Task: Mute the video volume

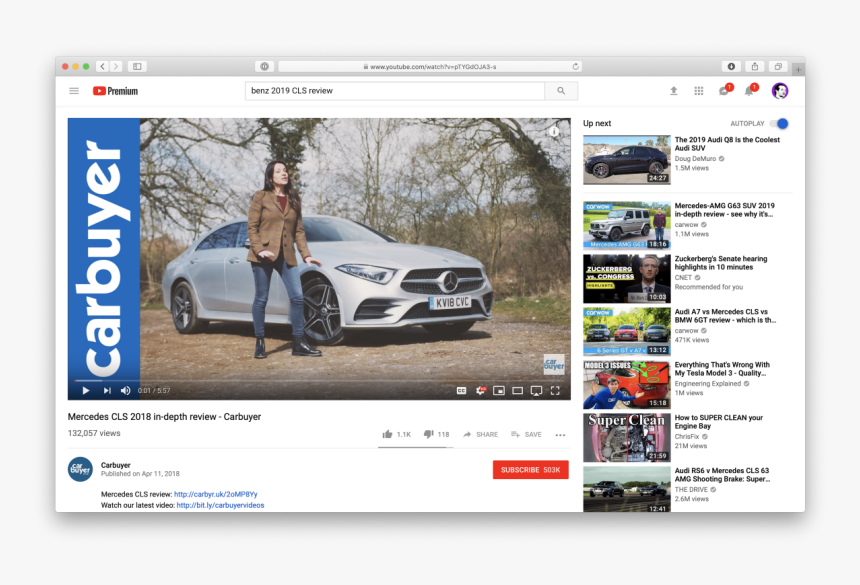Action: tap(126, 390)
